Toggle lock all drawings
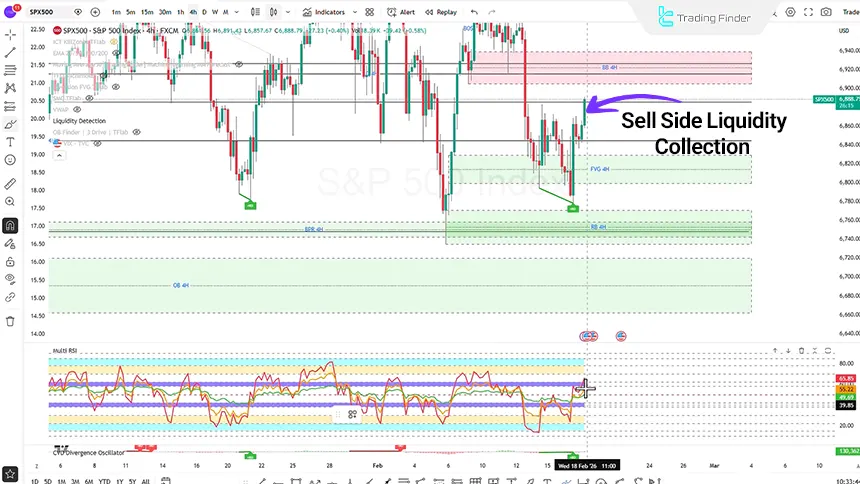The width and height of the screenshot is (860, 484). (10, 262)
